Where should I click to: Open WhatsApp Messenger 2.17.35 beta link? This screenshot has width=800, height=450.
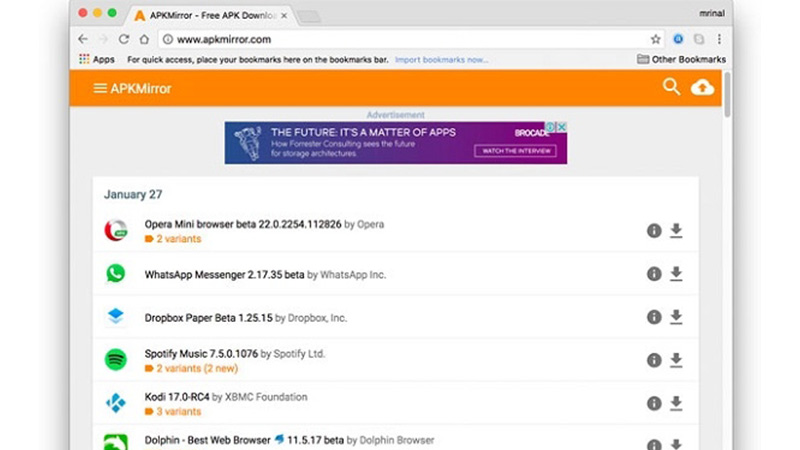coord(224,274)
